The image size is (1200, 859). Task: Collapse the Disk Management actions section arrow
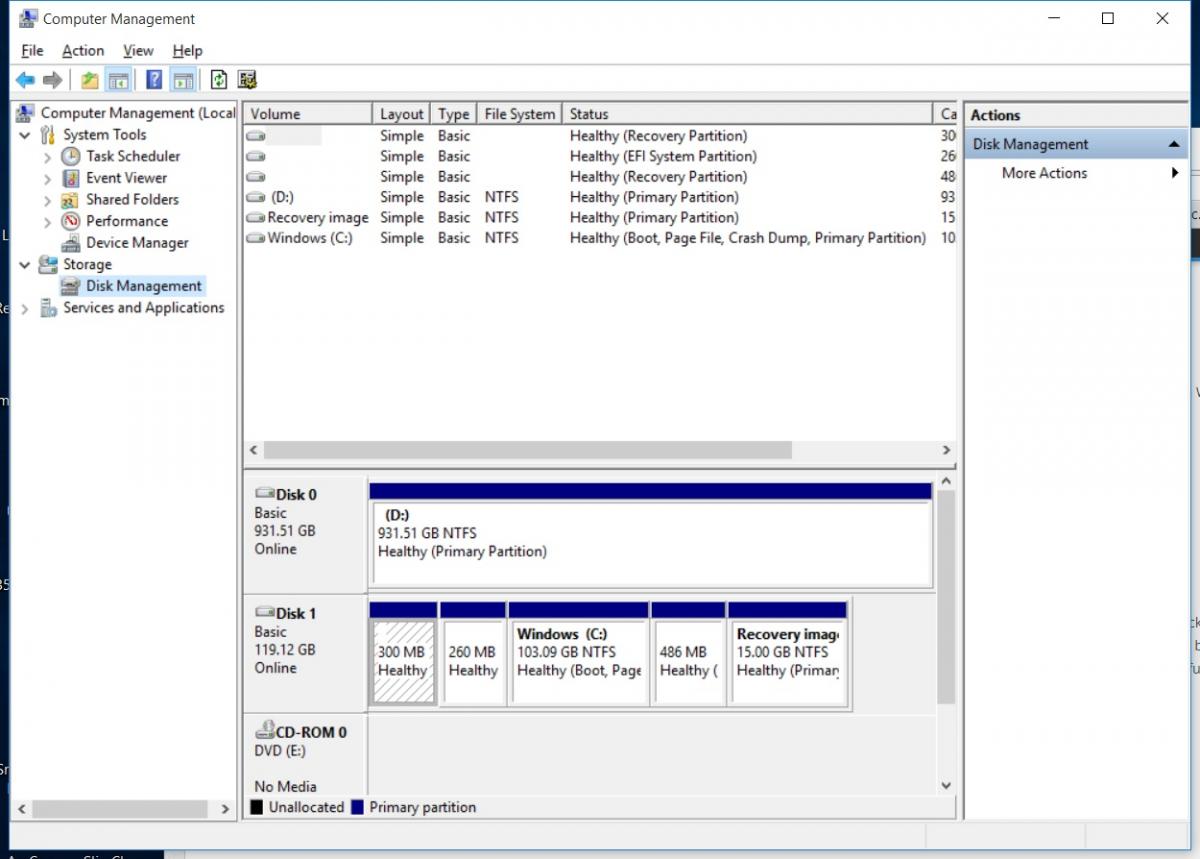point(1174,144)
